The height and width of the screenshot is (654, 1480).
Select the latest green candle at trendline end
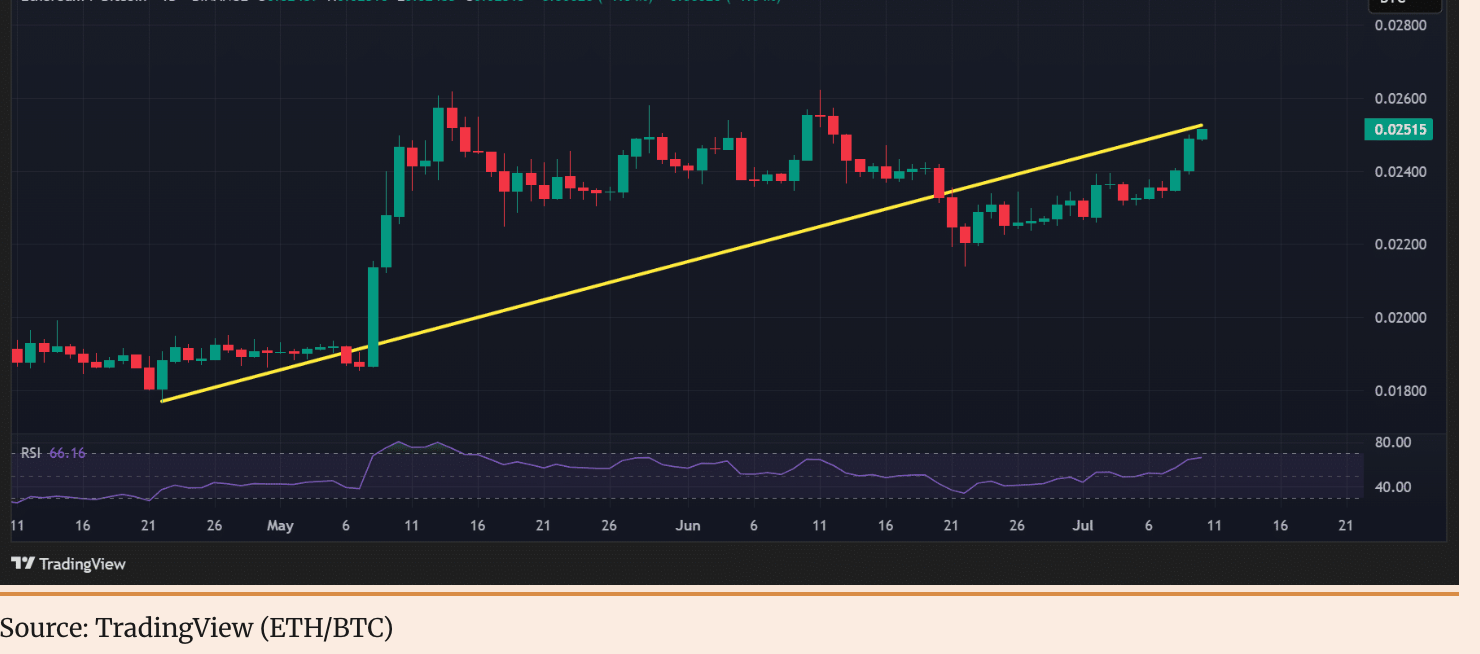[1202, 134]
